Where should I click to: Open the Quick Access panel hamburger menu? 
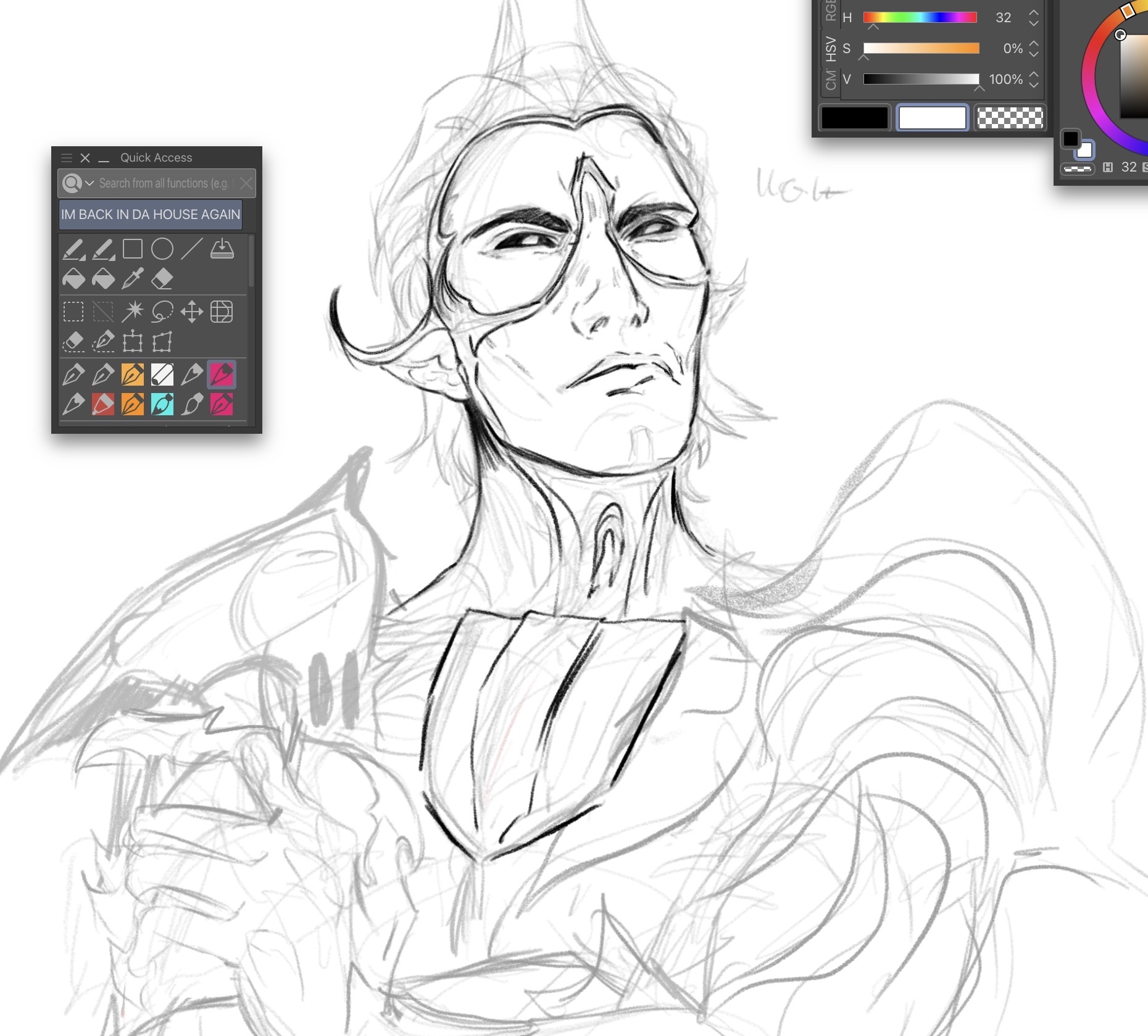[67, 158]
